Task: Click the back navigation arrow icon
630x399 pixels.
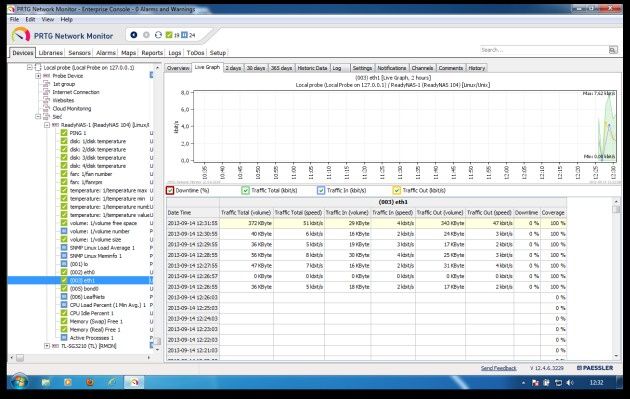Action: click(134, 35)
